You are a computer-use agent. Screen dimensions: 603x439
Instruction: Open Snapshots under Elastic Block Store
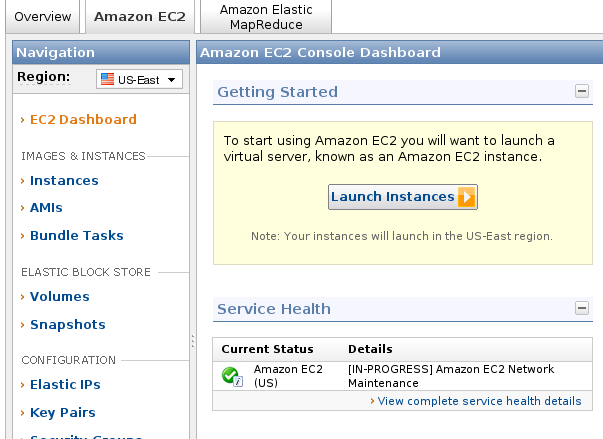[68, 325]
